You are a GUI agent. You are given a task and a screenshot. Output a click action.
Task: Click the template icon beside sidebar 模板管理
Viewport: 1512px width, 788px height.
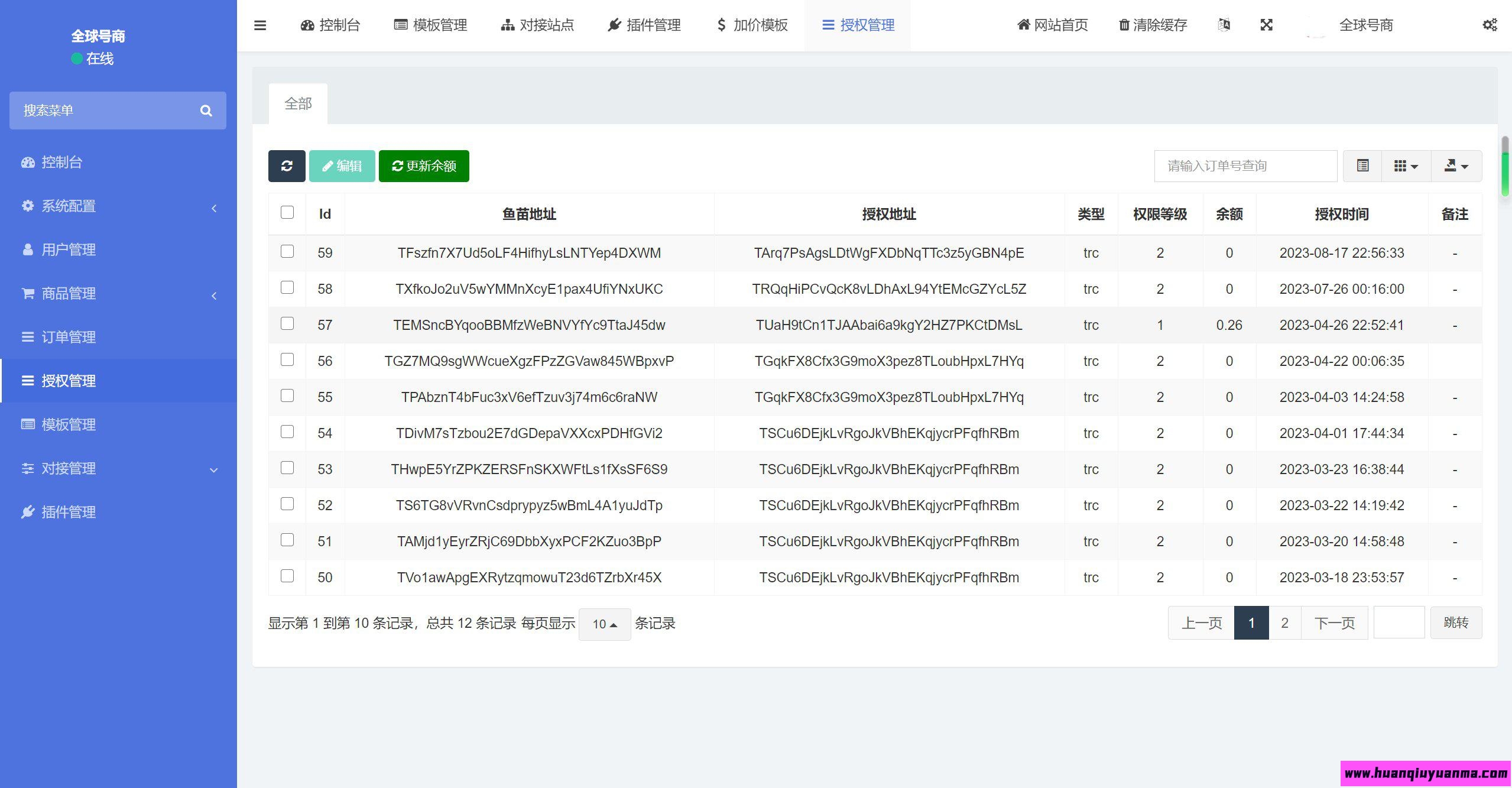point(28,424)
